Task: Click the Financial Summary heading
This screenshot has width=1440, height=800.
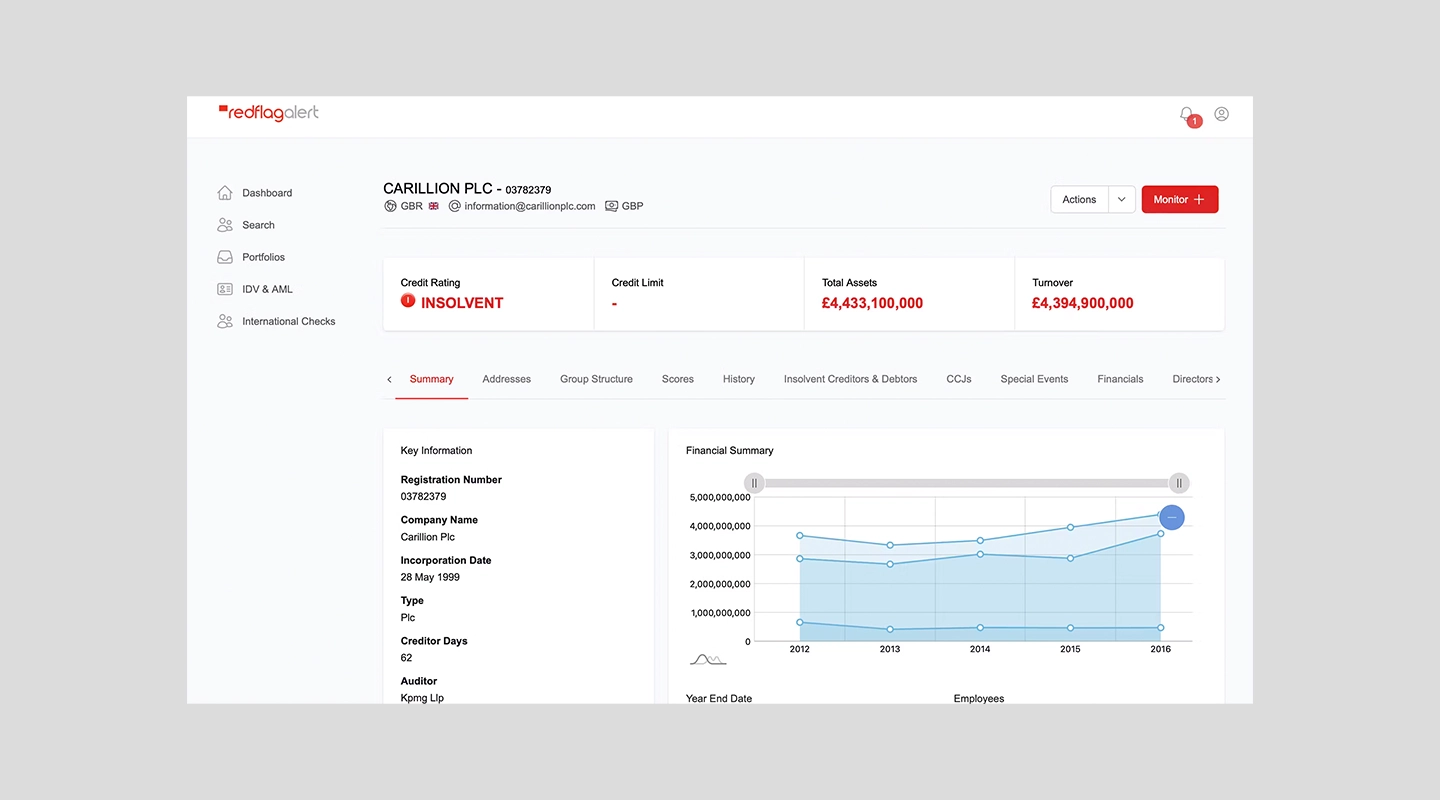Action: pos(730,450)
